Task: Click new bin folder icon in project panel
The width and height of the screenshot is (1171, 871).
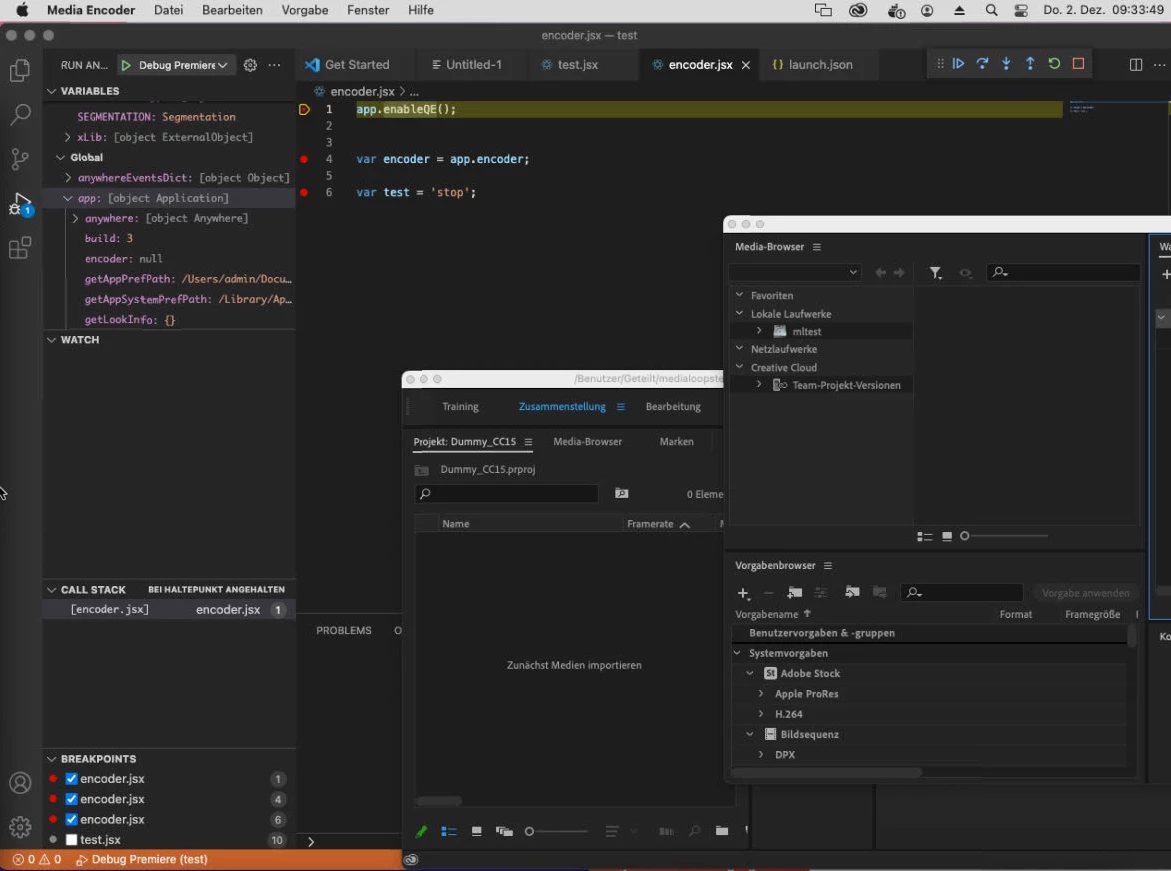Action: point(721,831)
